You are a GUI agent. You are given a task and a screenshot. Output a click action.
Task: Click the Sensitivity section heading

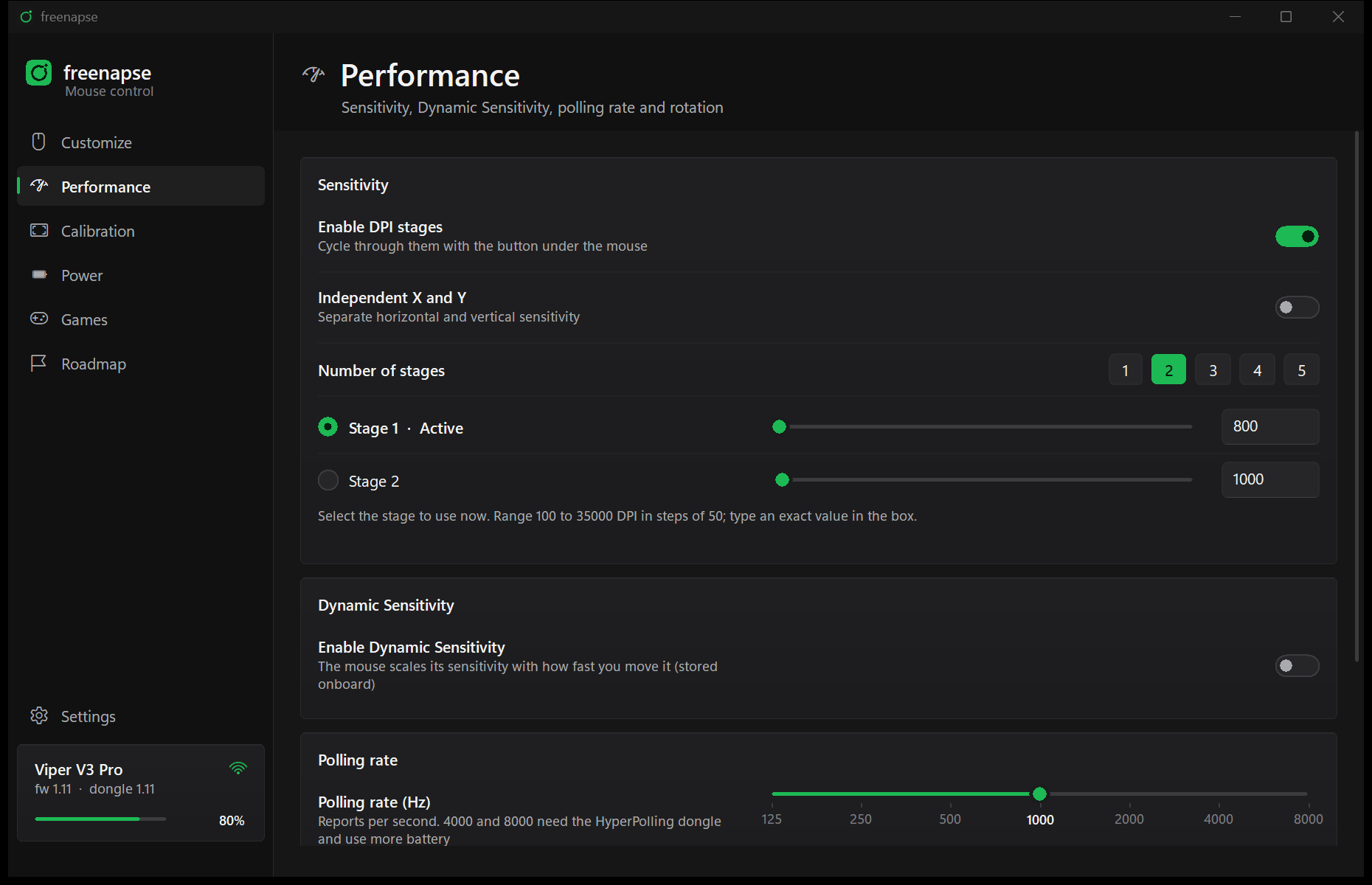point(353,185)
